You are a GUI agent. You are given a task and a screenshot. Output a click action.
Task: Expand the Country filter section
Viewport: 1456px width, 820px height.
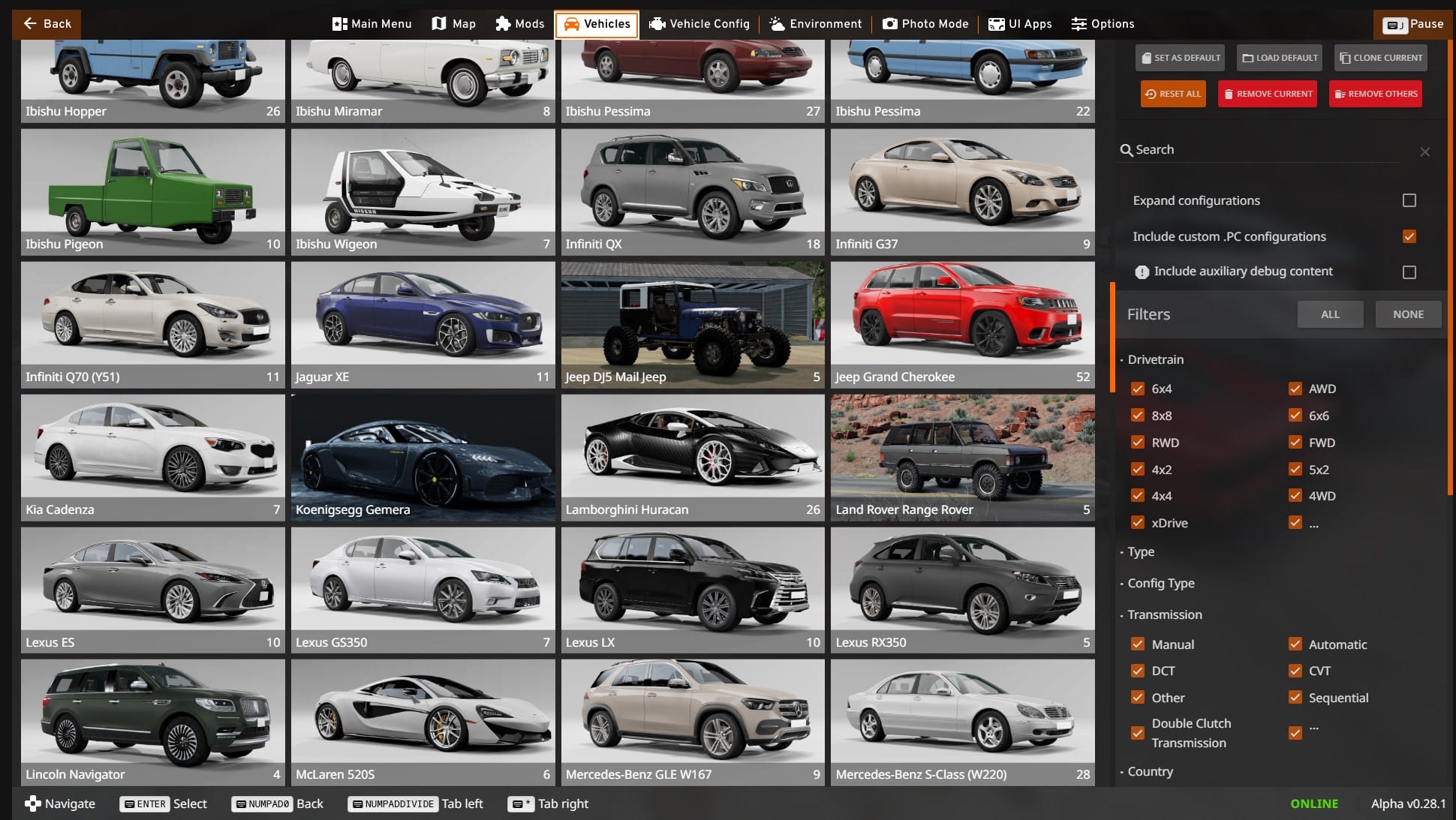[x=1150, y=771]
